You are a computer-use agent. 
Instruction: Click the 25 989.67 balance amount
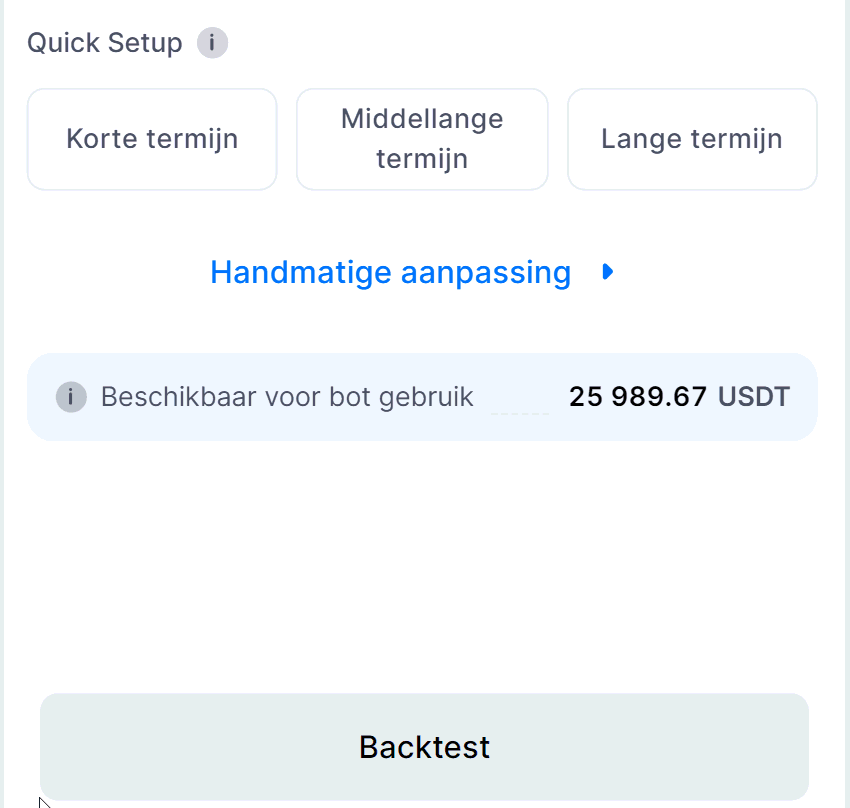638,397
